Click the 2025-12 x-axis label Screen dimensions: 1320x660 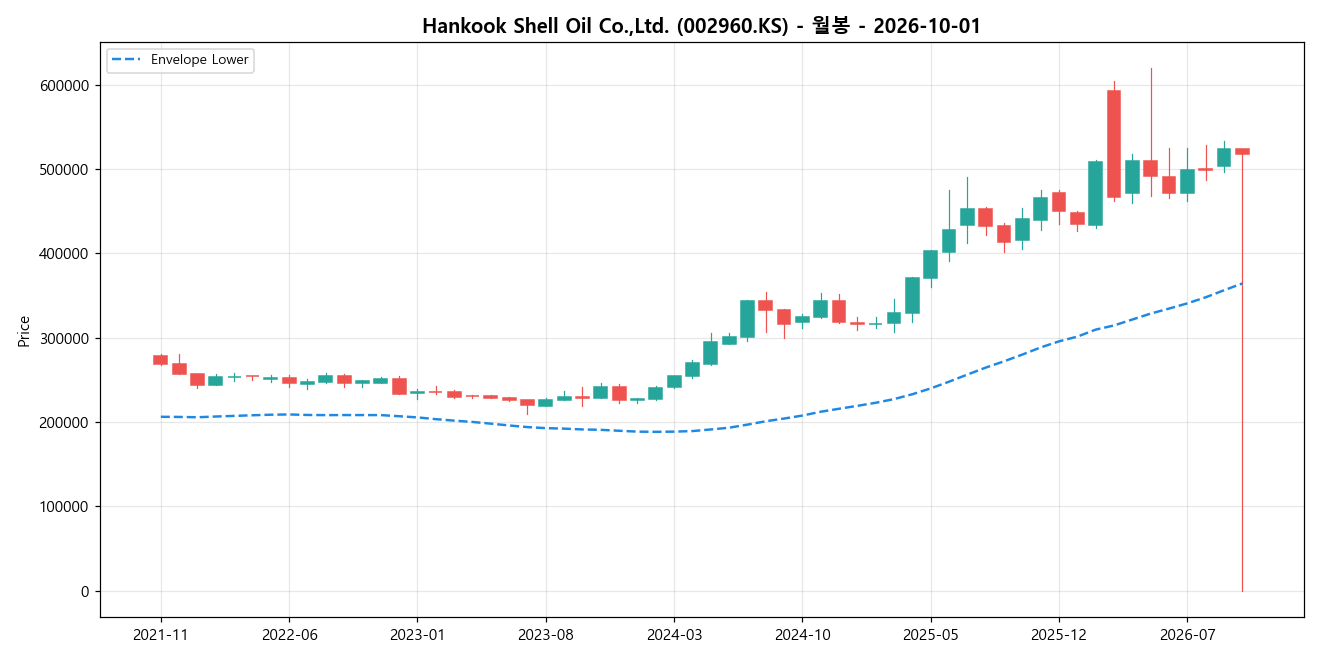tap(1059, 635)
